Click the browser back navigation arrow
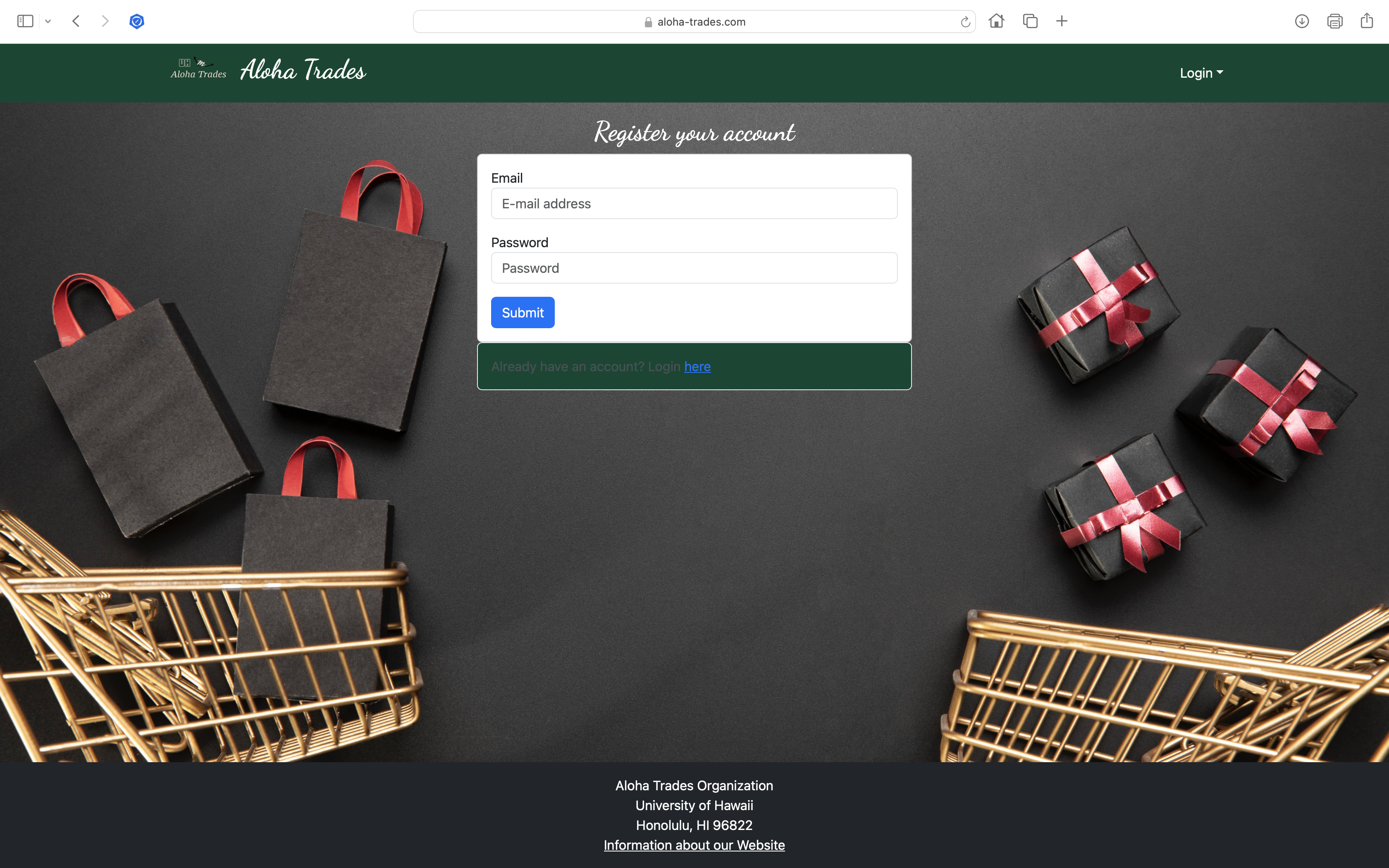 pos(76,21)
